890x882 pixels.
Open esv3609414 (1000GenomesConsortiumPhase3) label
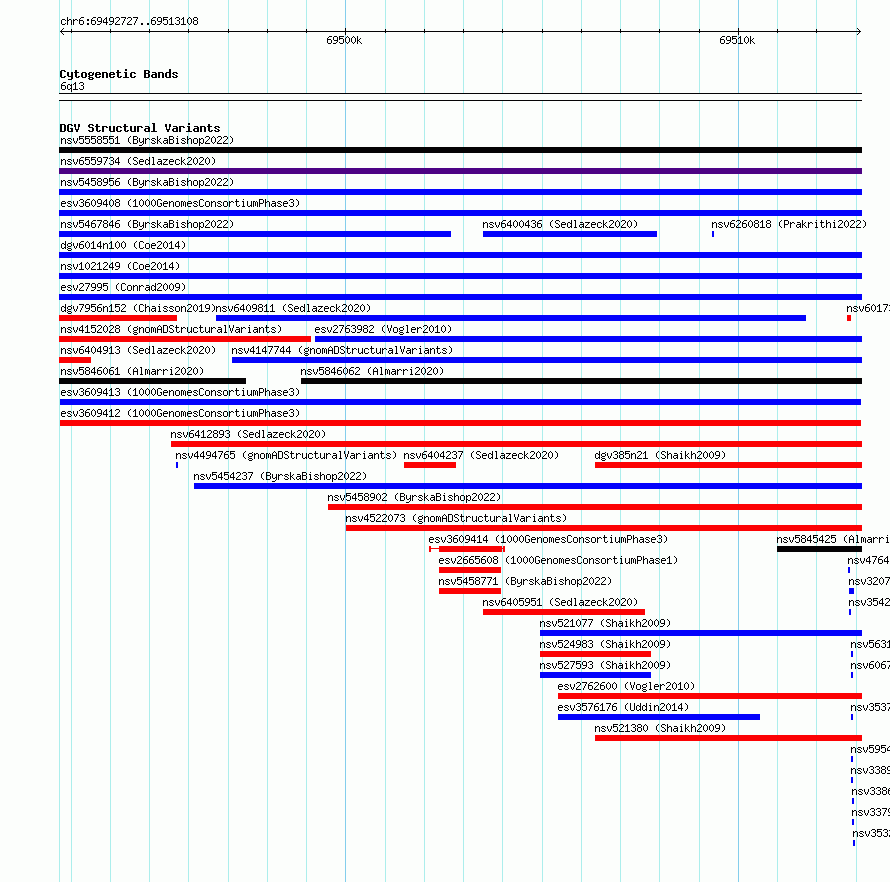pyautogui.click(x=548, y=539)
